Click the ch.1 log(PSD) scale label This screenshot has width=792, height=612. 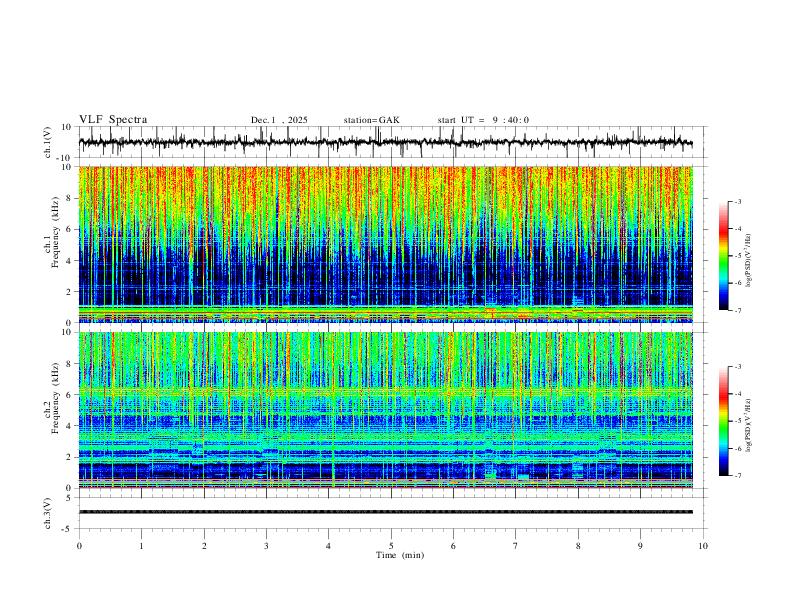[x=749, y=261]
